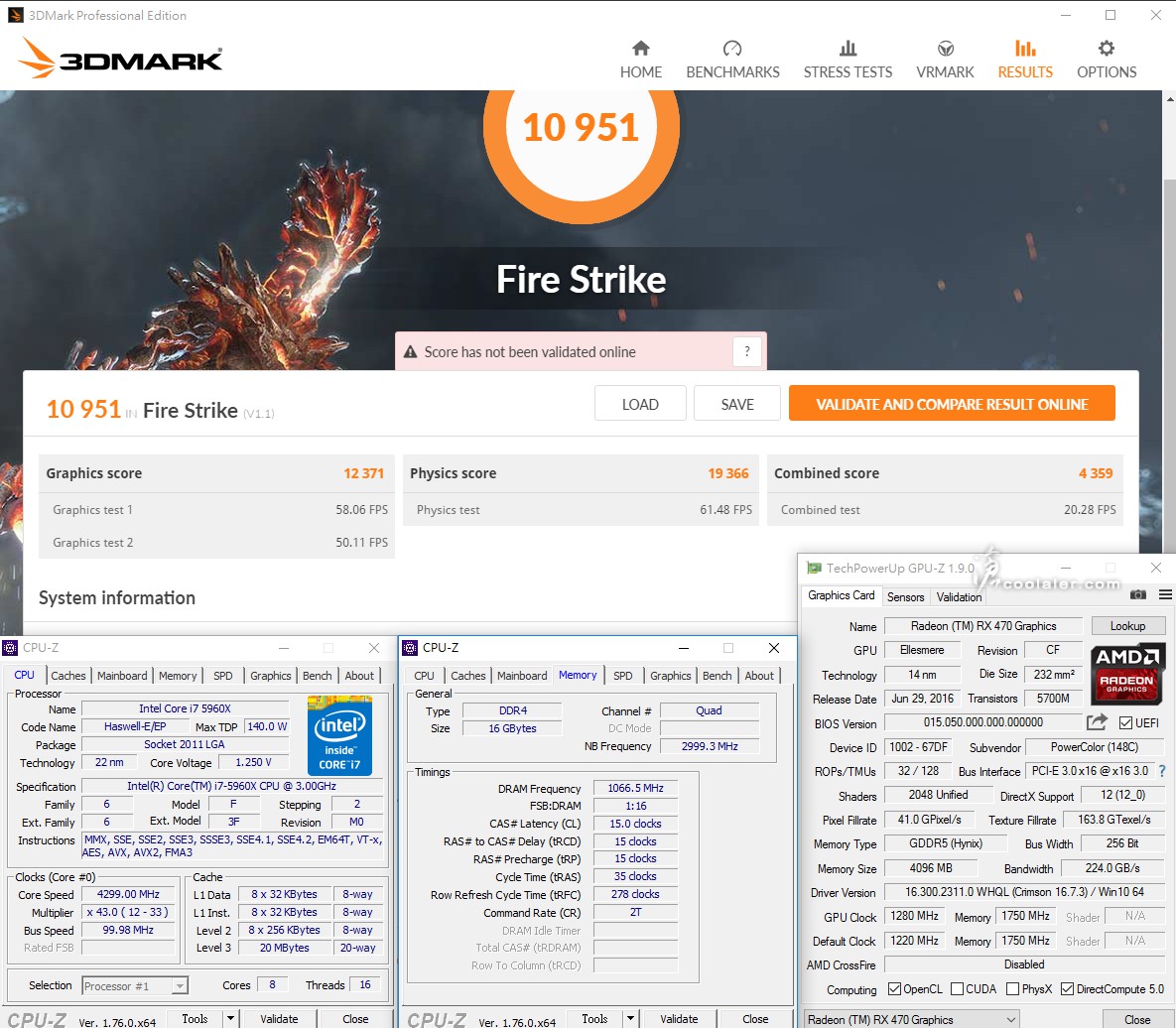Click the BIOS share icon in GPU-Z

[1097, 722]
